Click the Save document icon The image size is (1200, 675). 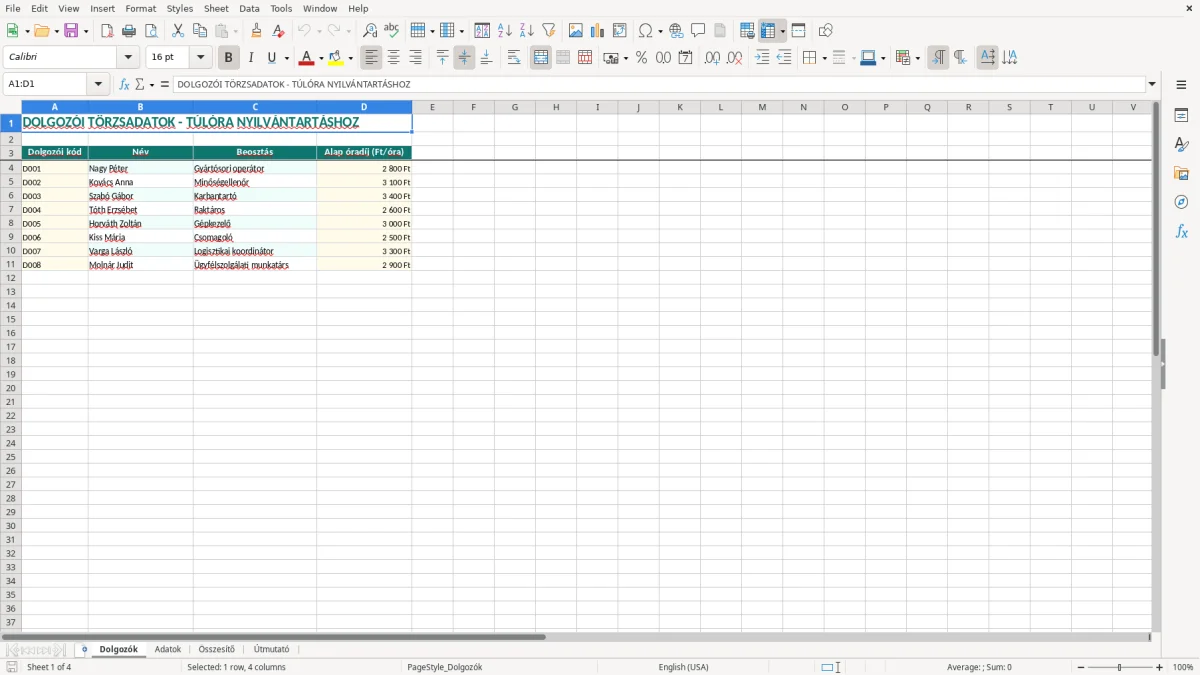pyautogui.click(x=71, y=31)
